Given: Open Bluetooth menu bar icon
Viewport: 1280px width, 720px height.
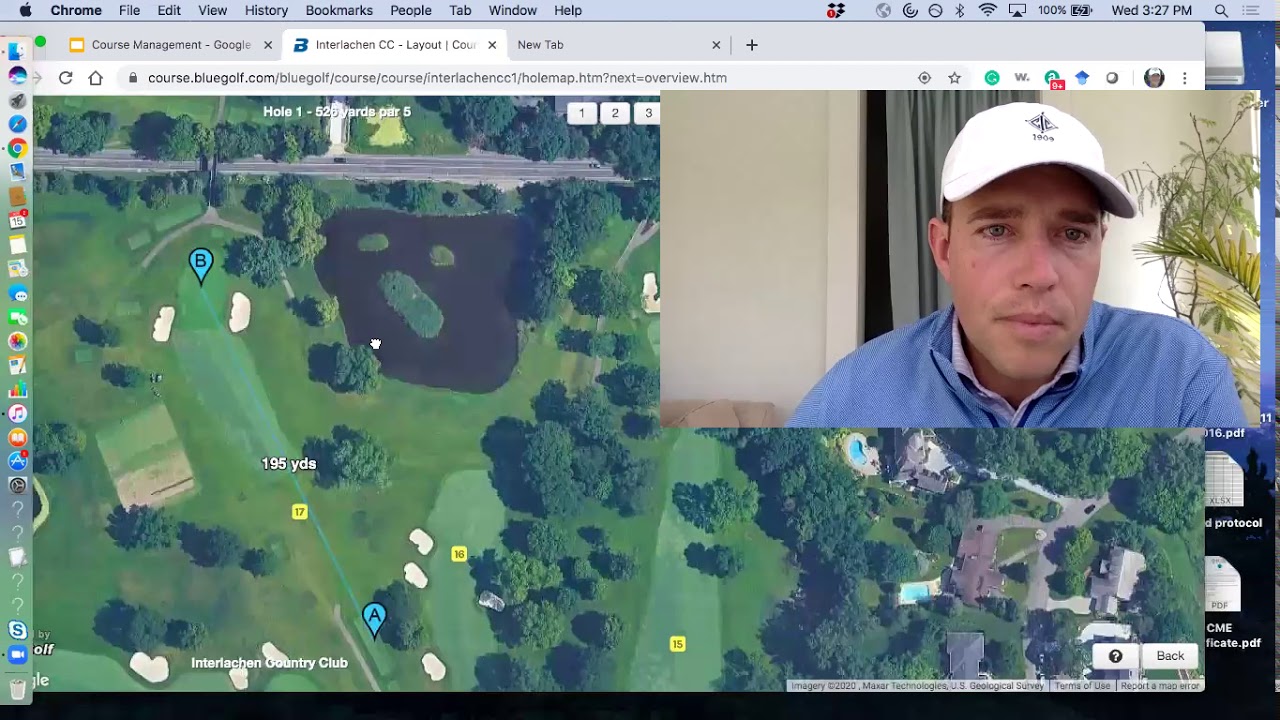Looking at the screenshot, I should [x=960, y=11].
